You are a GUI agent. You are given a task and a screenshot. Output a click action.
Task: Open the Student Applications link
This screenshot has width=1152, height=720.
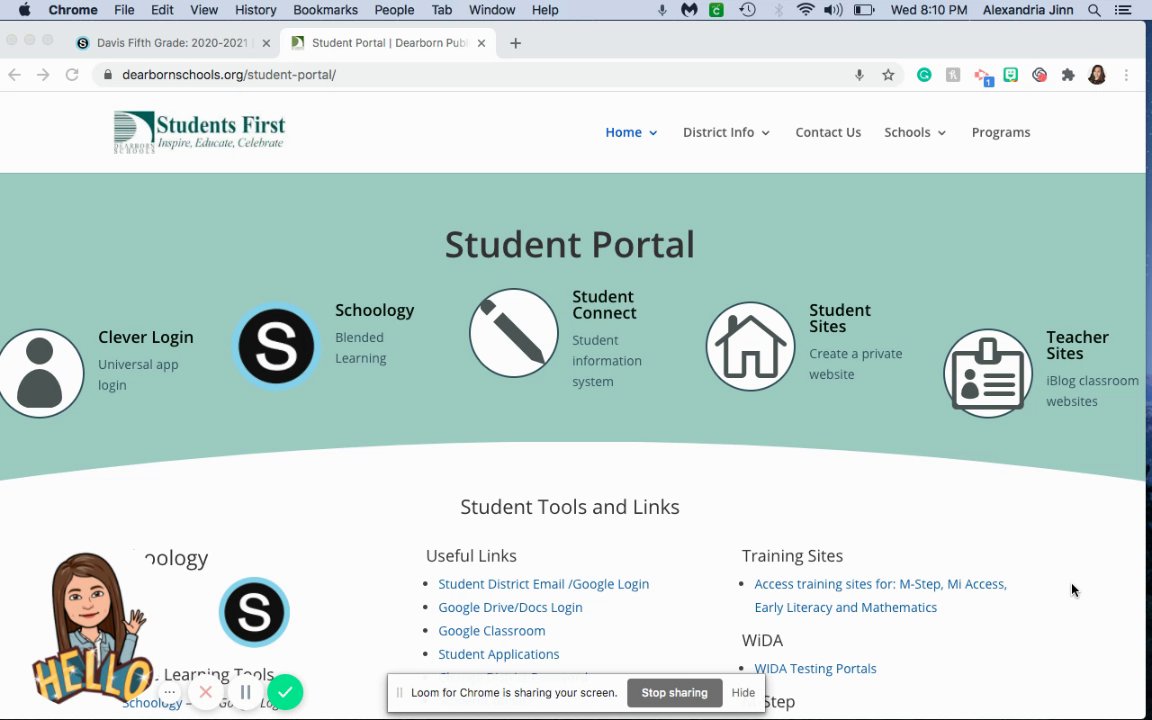tap(499, 654)
